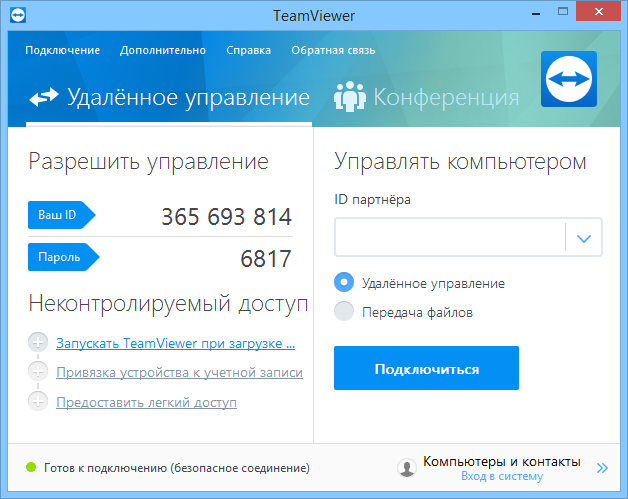
Task: Open the Обратная связь menu
Action: click(333, 50)
